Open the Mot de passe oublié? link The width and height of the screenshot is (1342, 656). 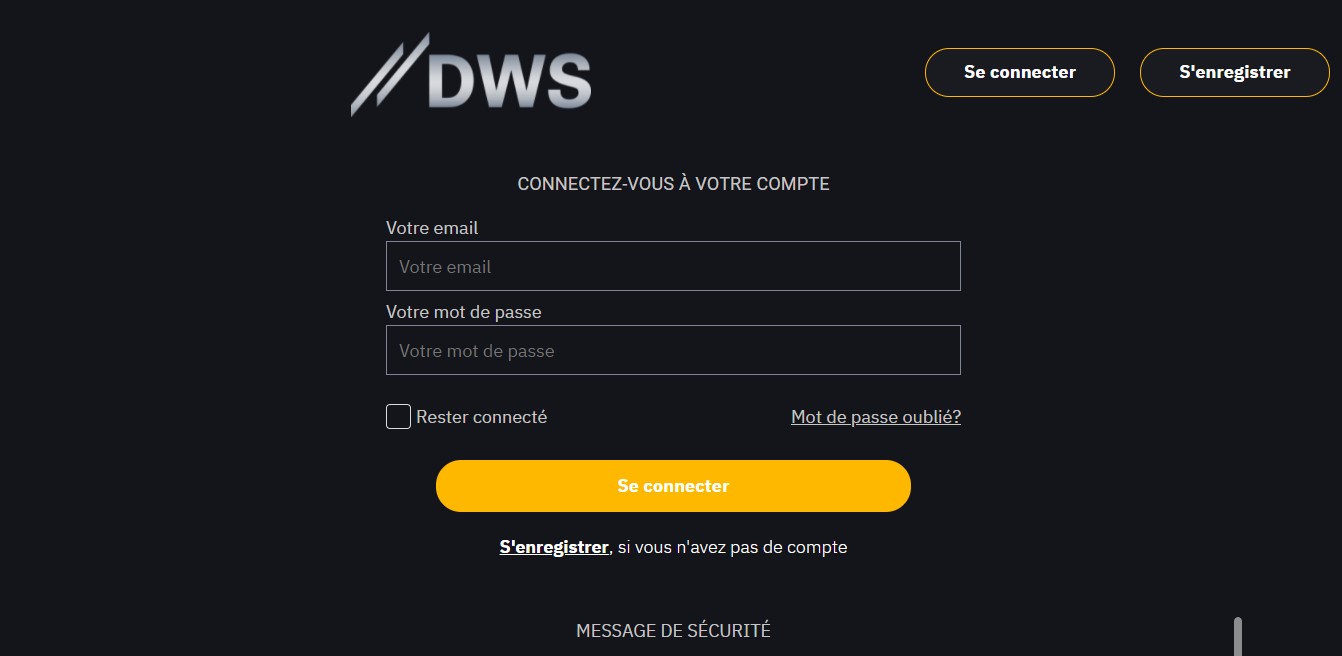[875, 417]
